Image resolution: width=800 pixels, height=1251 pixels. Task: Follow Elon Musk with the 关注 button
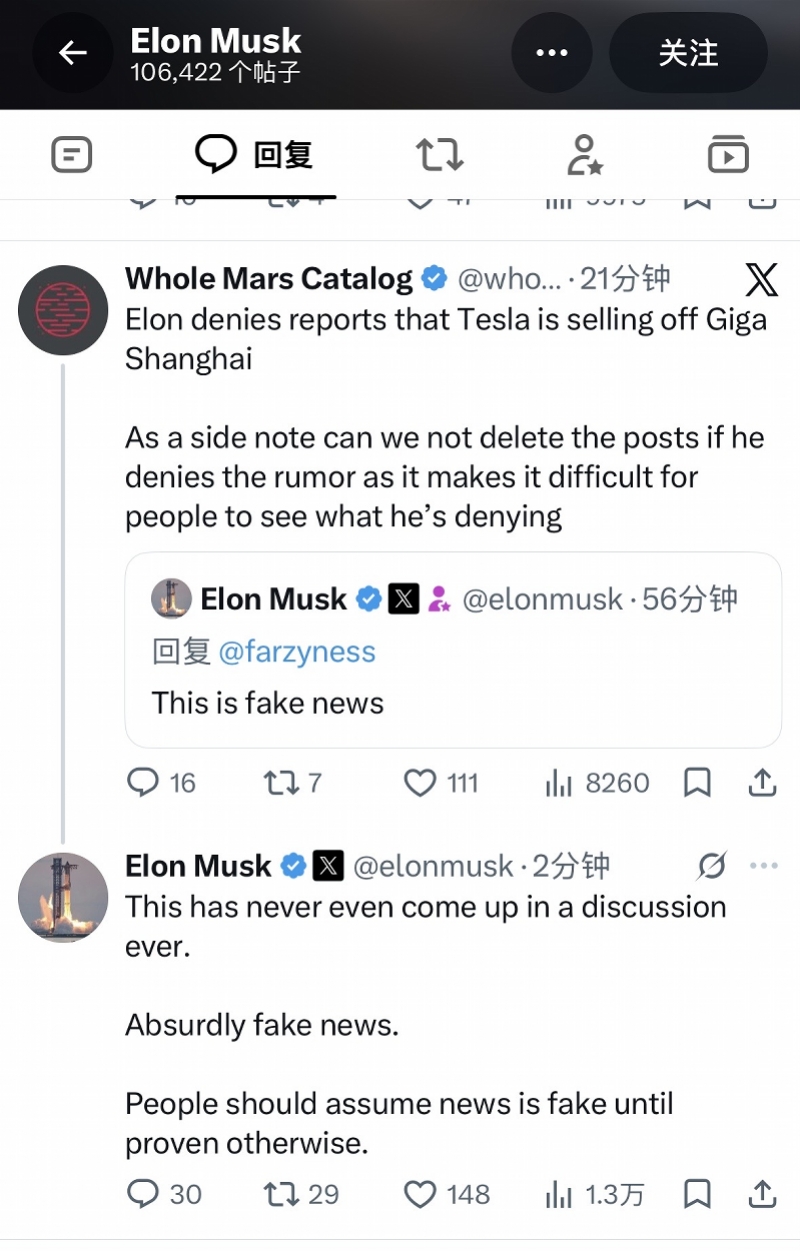[688, 53]
